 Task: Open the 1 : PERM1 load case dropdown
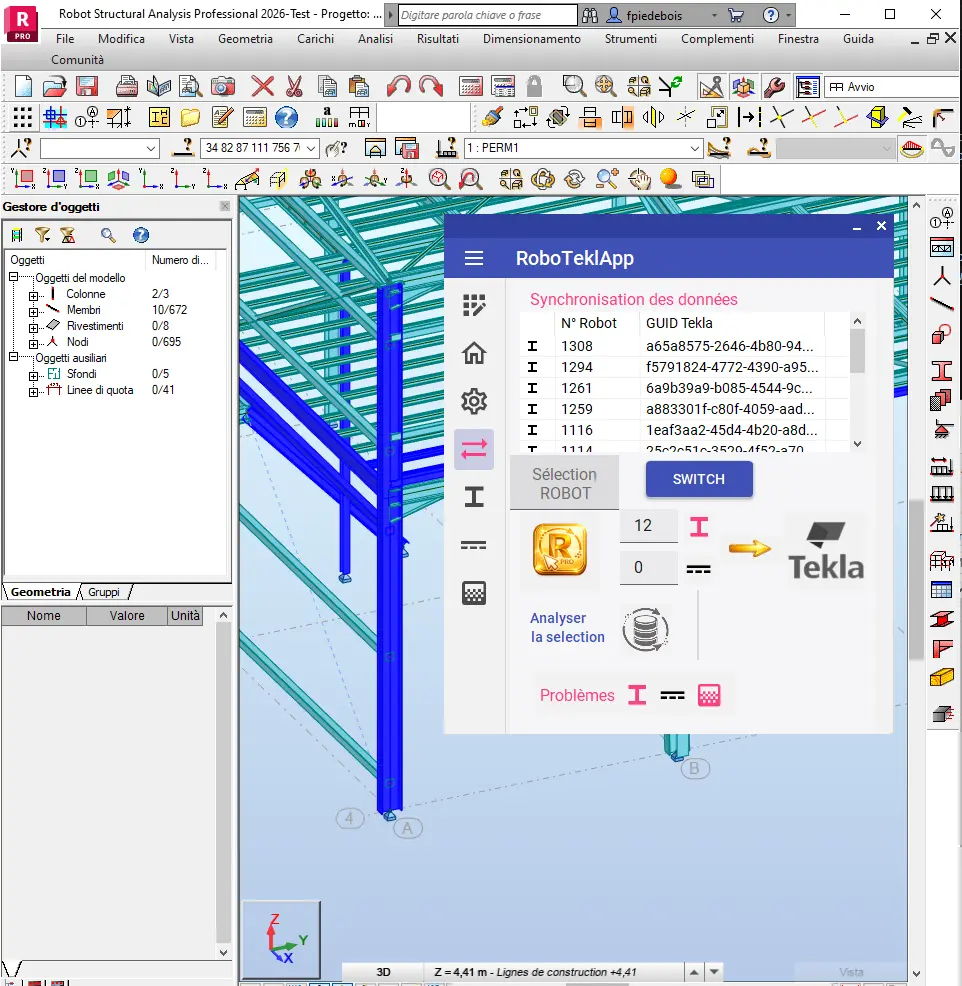click(x=695, y=148)
